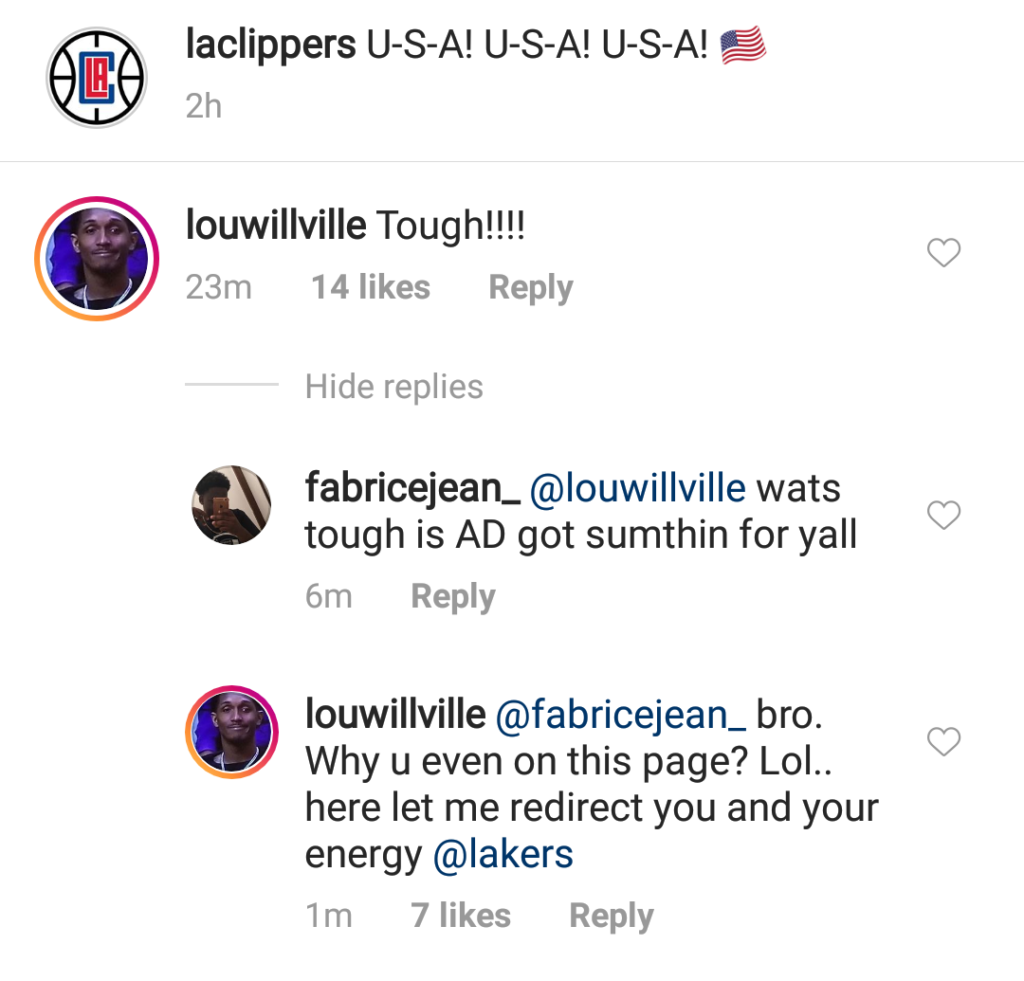Open the laclippers username in caption
The image size is (1024, 981).
click(x=271, y=45)
